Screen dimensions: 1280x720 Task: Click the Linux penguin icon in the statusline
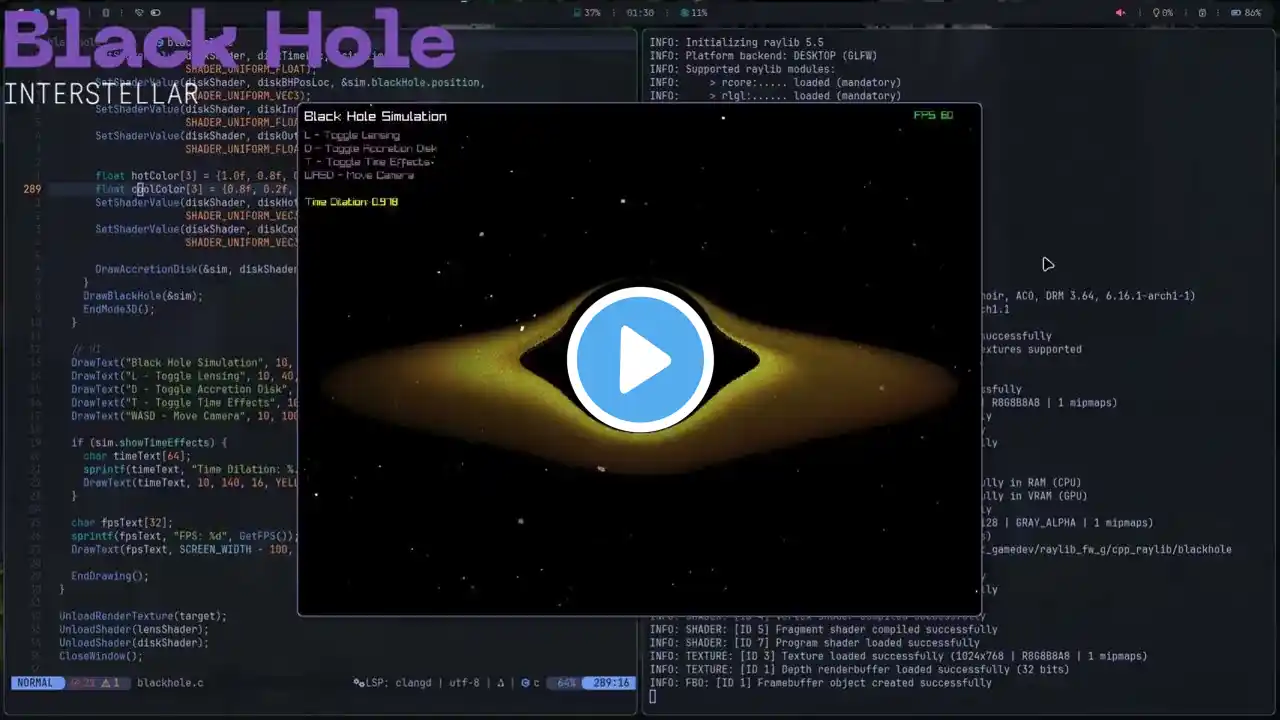tap(501, 683)
